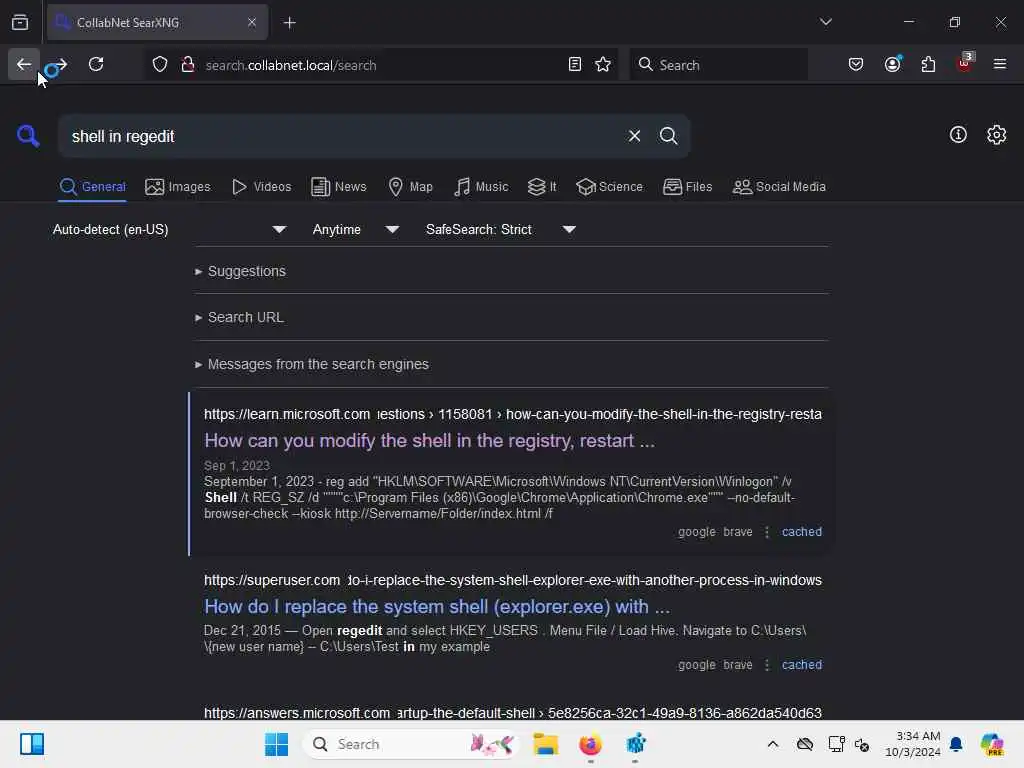Open the Copilot icon in taskbar corner
1024x768 pixels.
tap(991, 744)
